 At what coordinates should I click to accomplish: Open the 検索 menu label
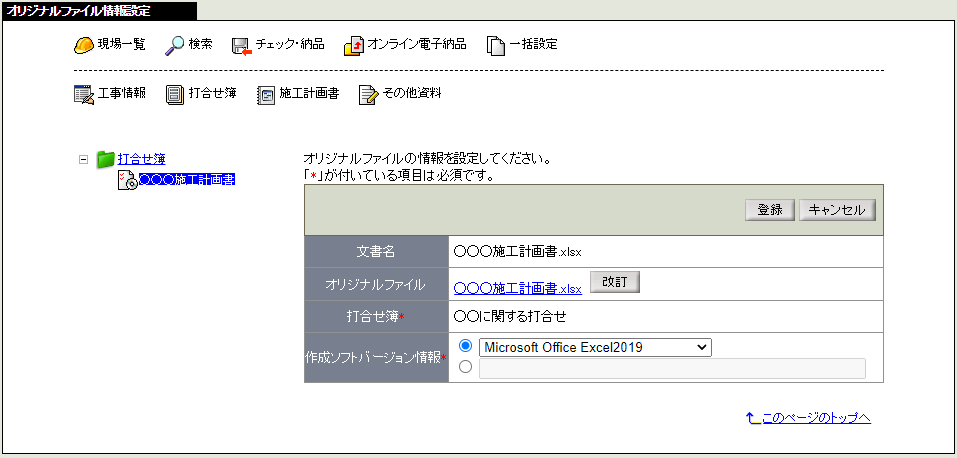click(200, 45)
